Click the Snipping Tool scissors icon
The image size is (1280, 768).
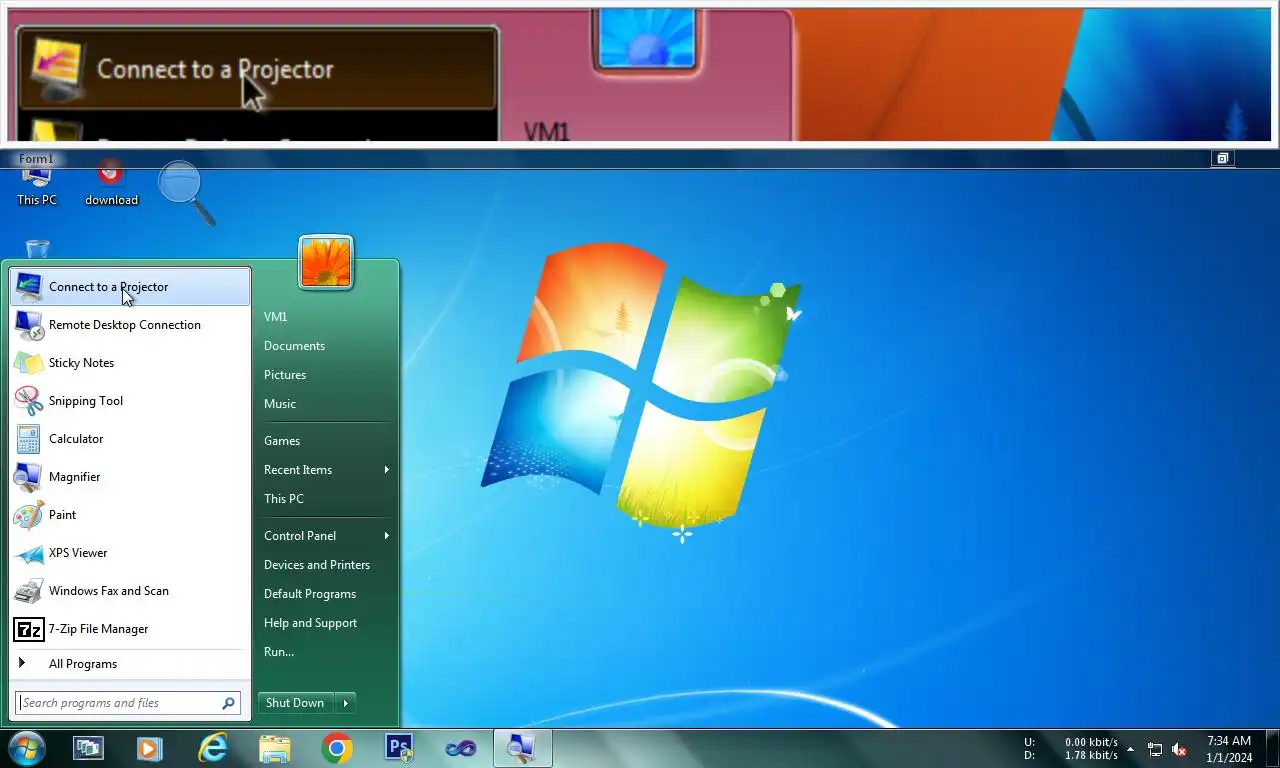28,401
